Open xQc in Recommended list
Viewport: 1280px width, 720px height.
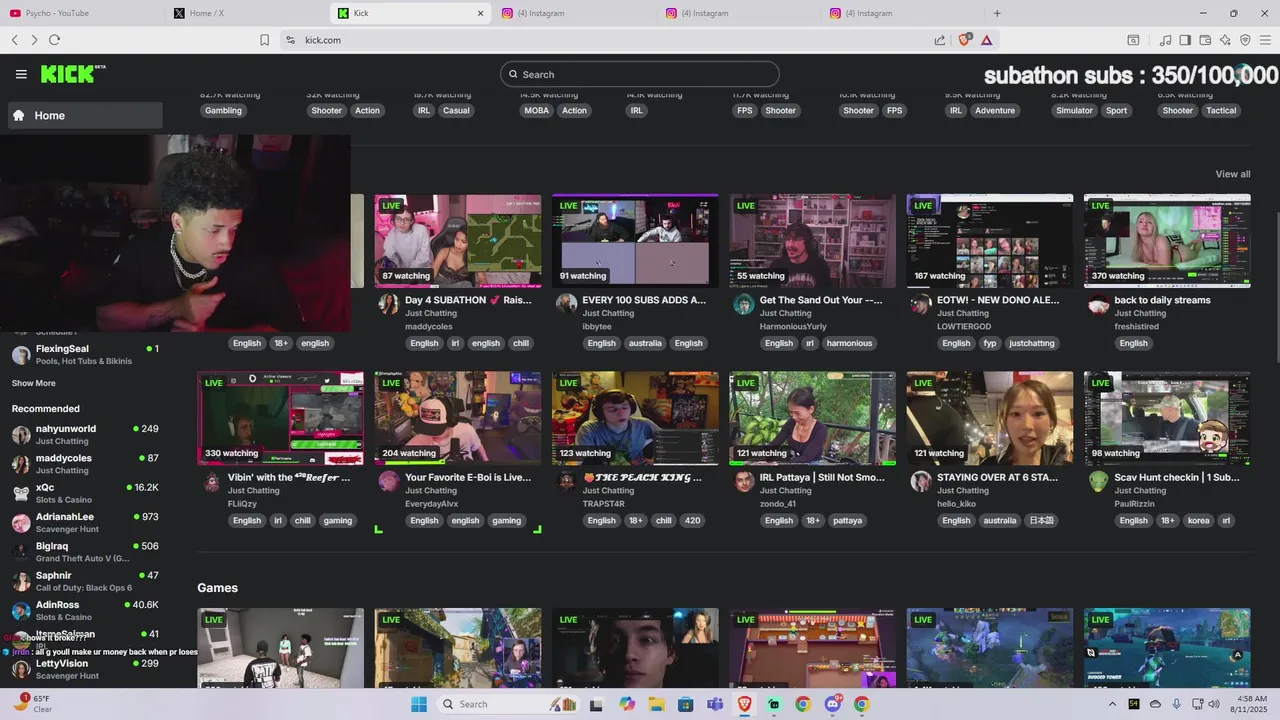85,493
